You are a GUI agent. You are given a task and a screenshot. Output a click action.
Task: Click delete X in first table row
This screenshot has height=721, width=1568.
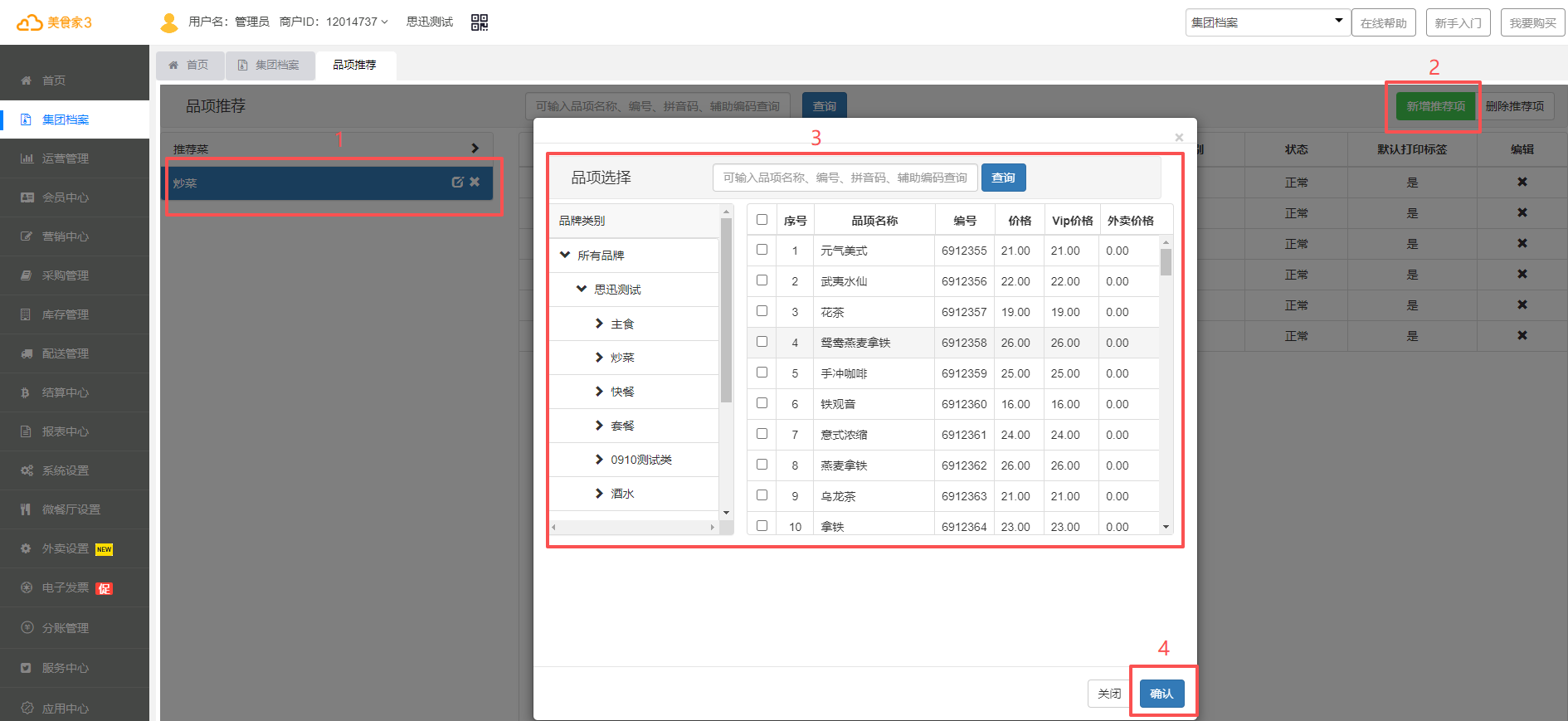1522,183
